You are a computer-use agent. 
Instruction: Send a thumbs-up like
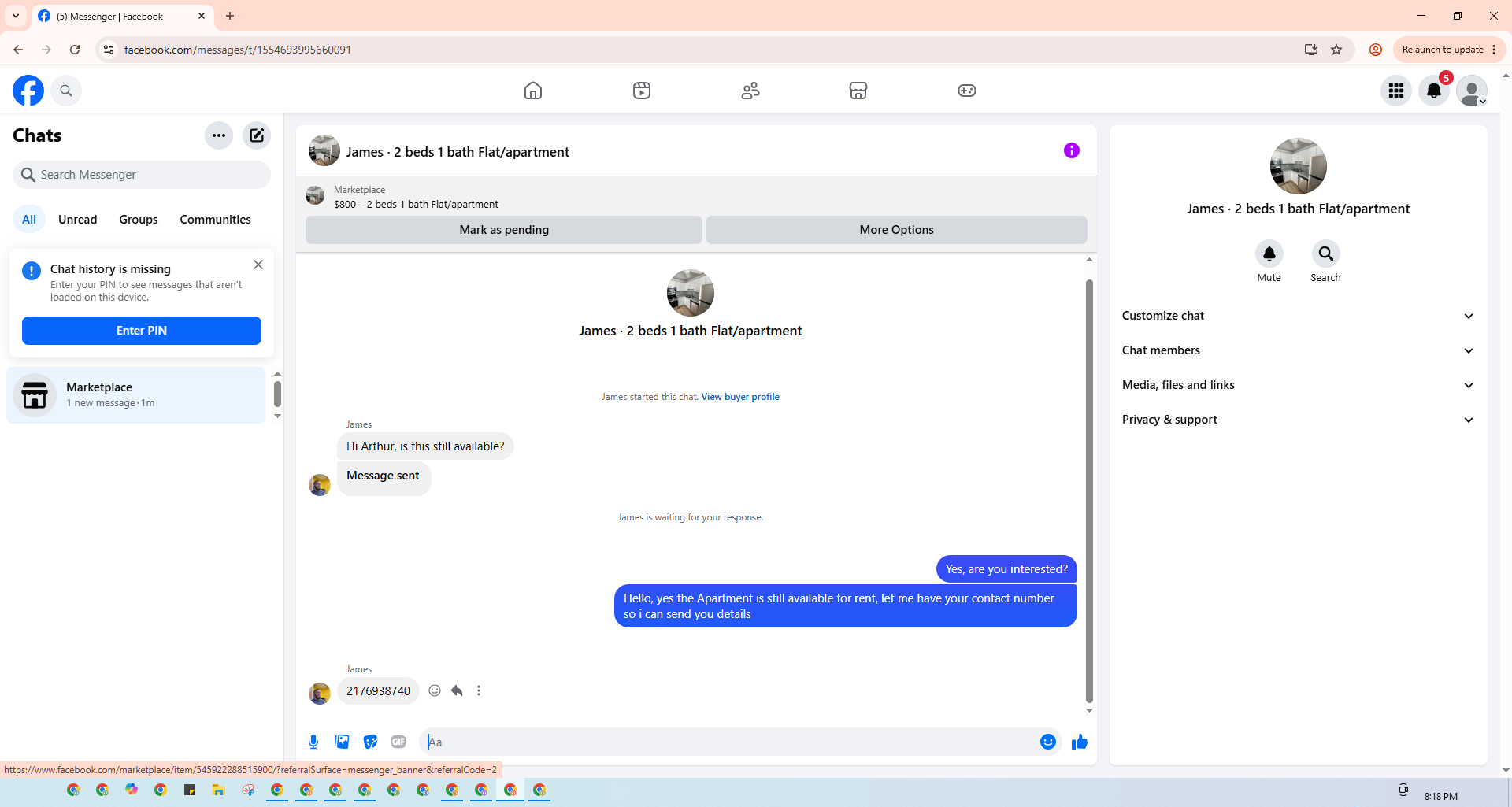[x=1080, y=742]
